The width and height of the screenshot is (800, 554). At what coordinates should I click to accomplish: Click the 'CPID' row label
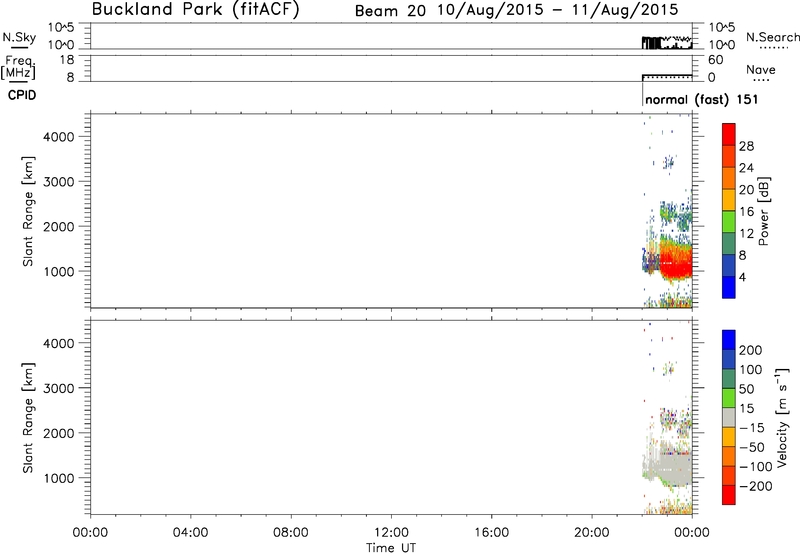[22, 95]
